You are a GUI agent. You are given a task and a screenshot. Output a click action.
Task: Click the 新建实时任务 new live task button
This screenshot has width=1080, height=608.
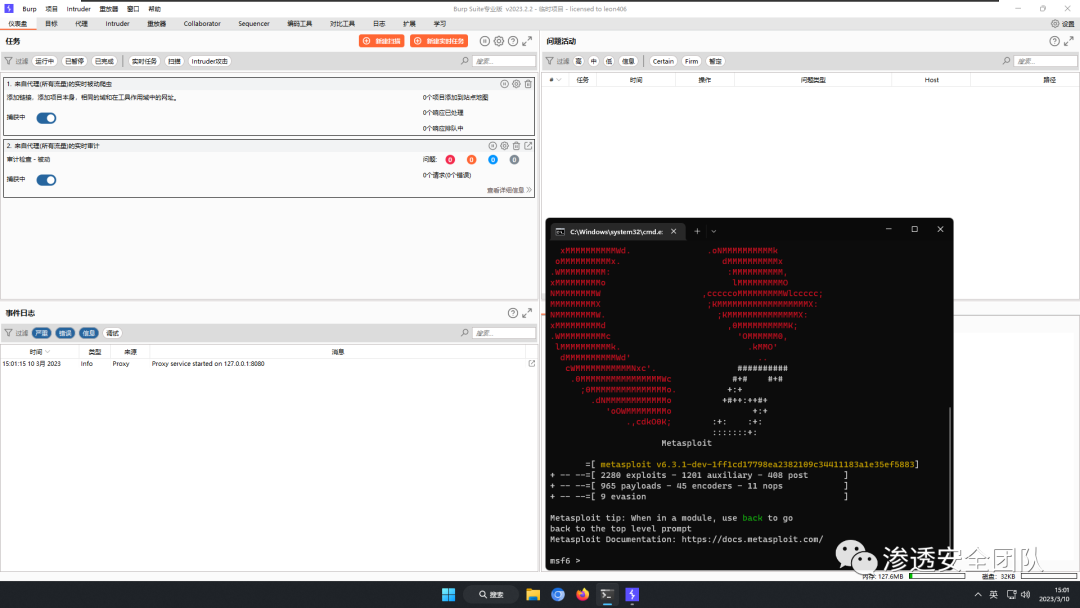pos(439,41)
